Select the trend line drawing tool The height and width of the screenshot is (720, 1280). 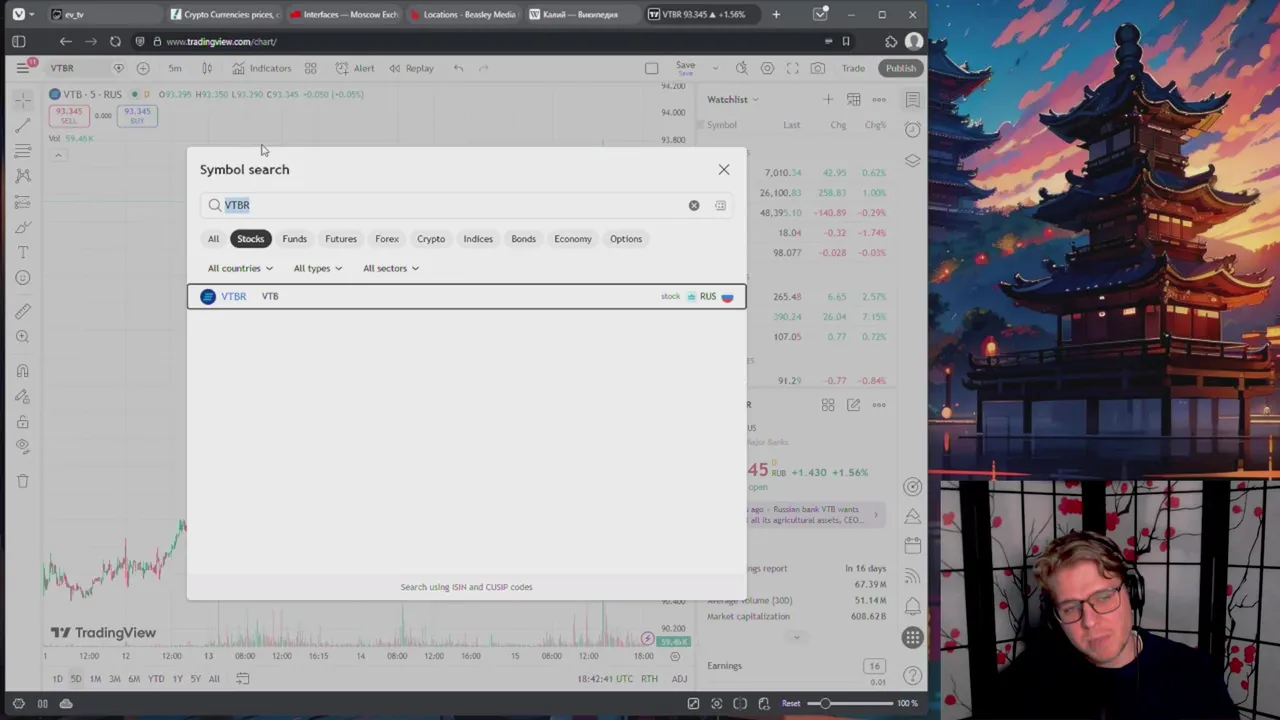click(23, 125)
